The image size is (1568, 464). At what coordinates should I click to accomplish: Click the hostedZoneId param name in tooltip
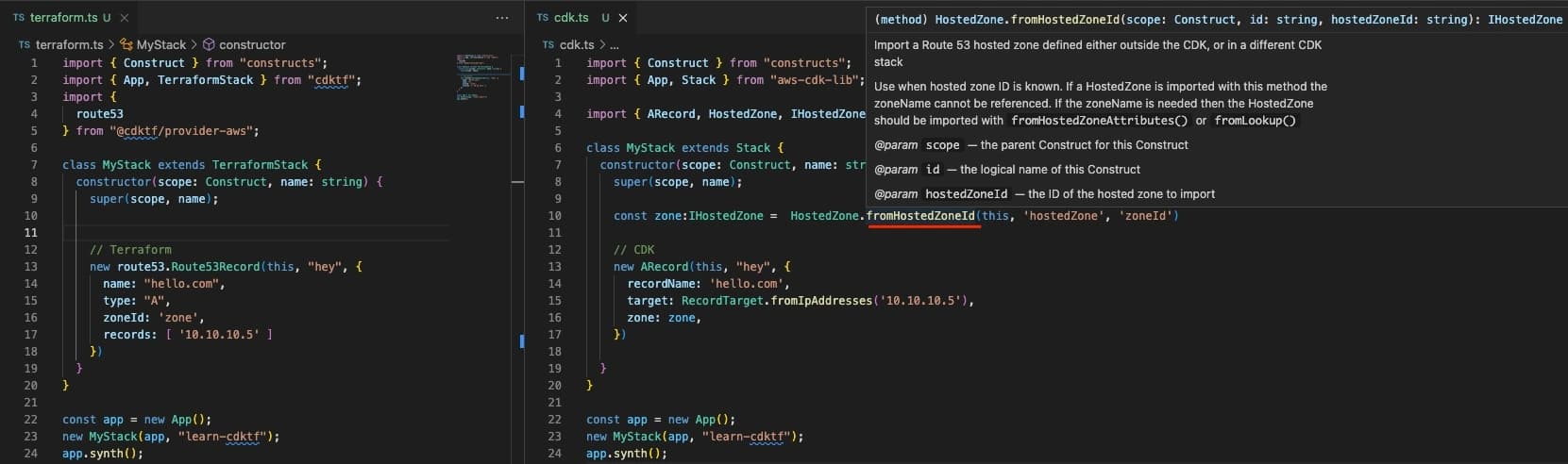click(967, 194)
